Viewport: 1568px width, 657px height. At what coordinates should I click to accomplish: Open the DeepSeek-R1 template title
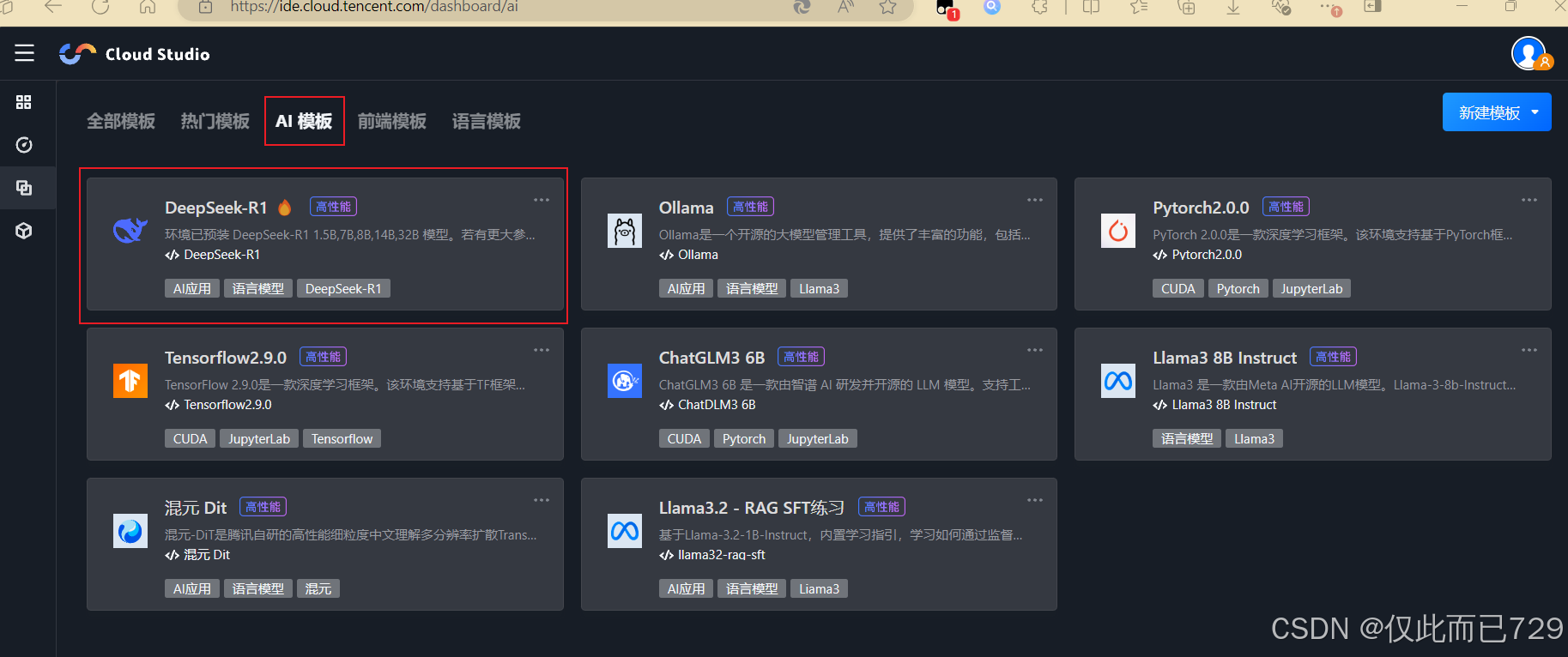point(216,208)
